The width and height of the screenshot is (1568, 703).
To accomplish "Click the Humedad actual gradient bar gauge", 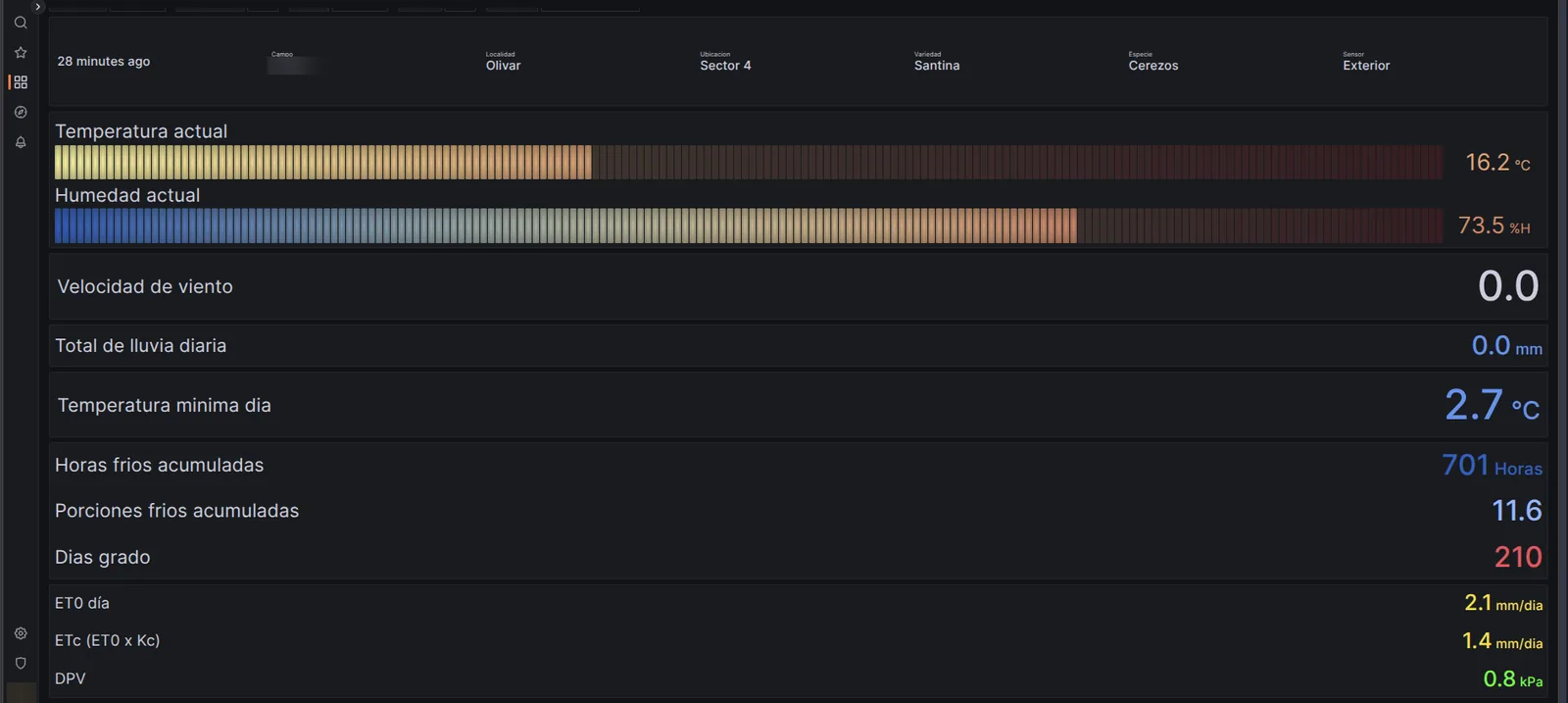I will (x=749, y=226).
